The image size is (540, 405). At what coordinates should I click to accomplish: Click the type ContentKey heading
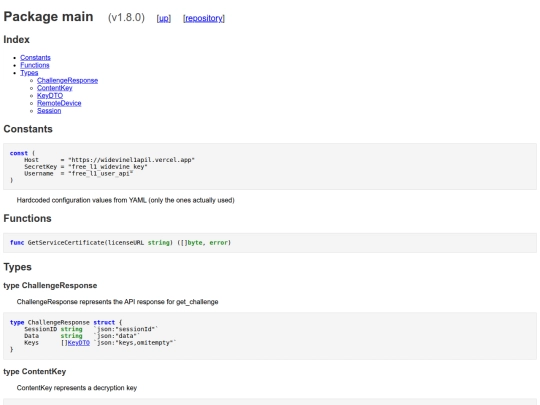pos(35,372)
